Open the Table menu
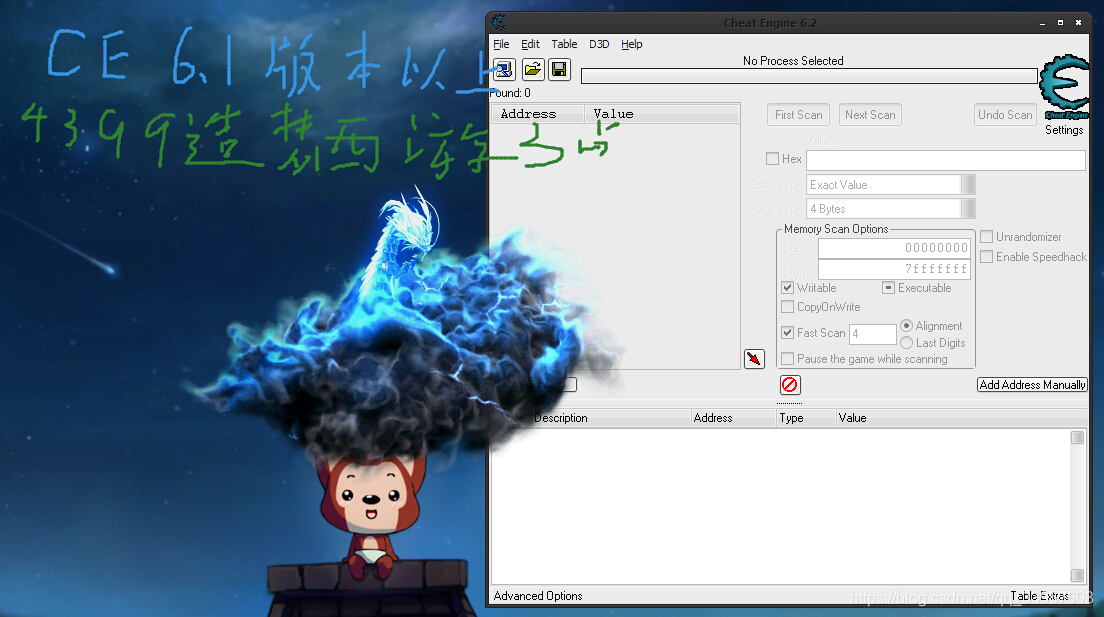Screen dimensions: 1104x617 [x=564, y=44]
